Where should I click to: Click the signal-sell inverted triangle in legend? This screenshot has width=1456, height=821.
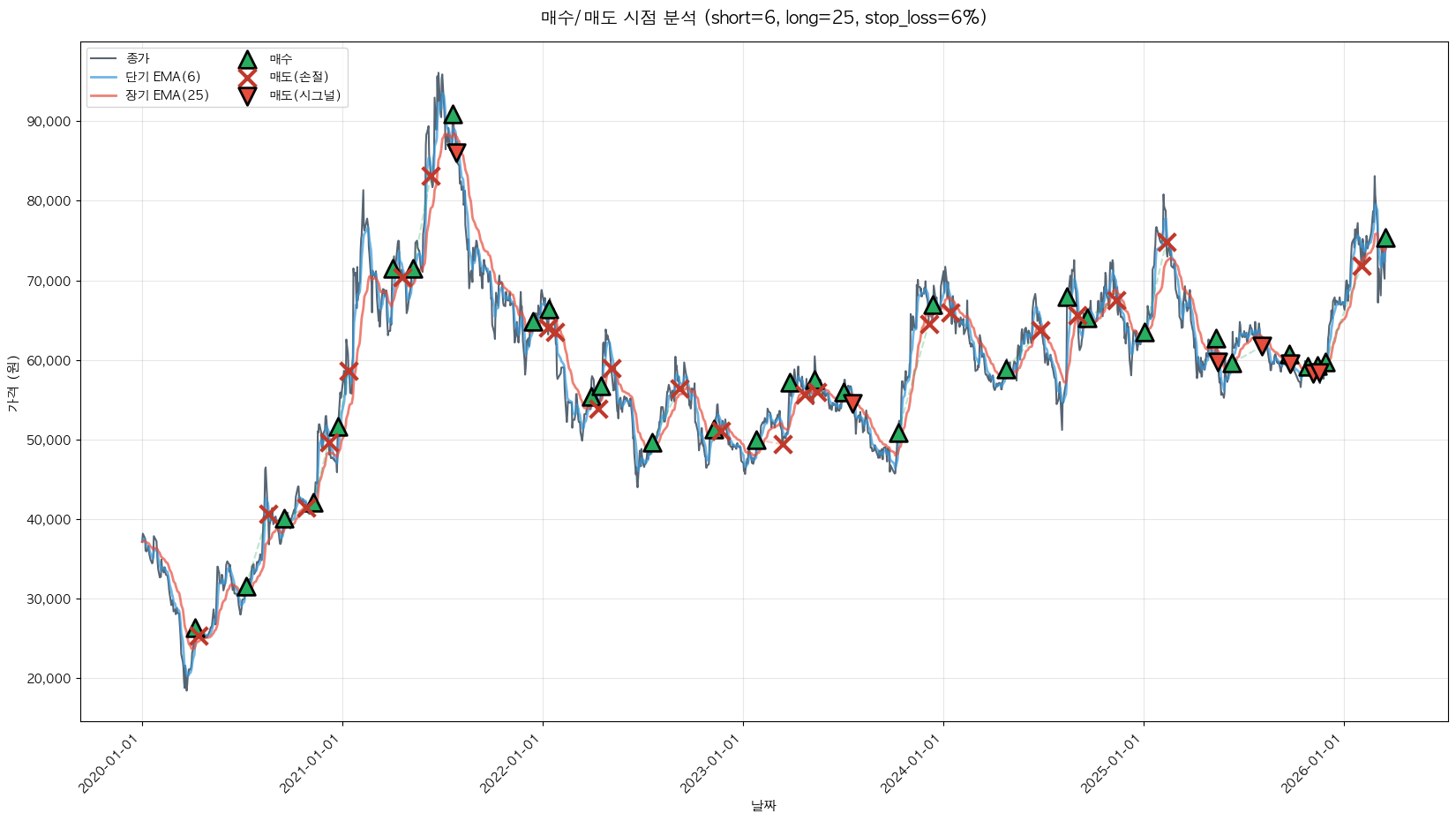(x=247, y=96)
